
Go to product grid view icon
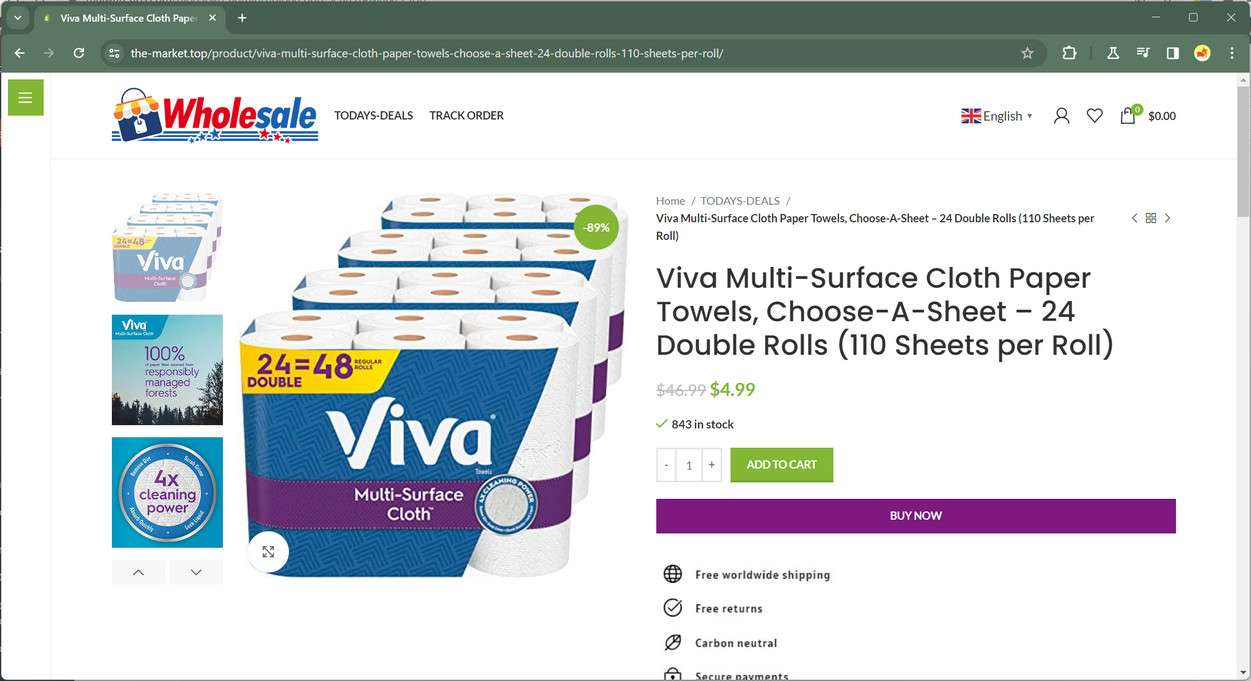pyautogui.click(x=1151, y=218)
